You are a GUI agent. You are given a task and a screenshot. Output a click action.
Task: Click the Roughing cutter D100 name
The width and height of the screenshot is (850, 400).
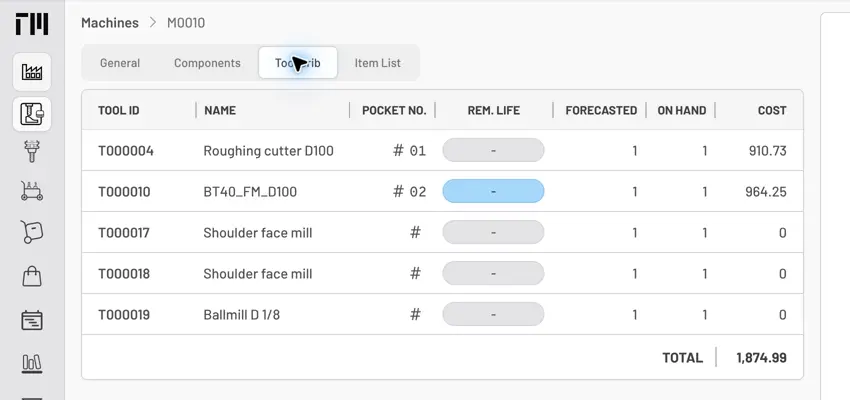pyautogui.click(x=268, y=151)
